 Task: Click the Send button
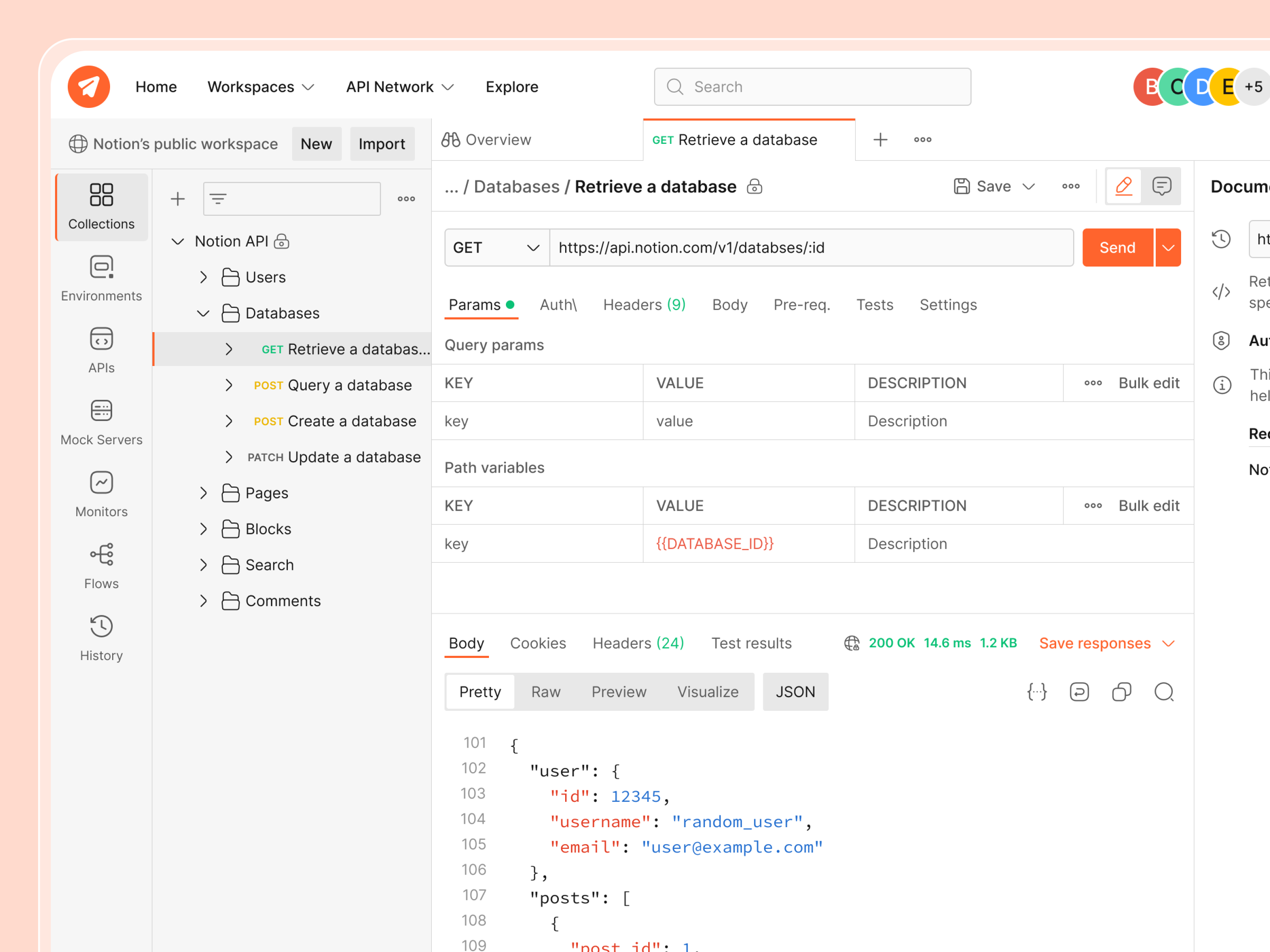click(x=1117, y=248)
